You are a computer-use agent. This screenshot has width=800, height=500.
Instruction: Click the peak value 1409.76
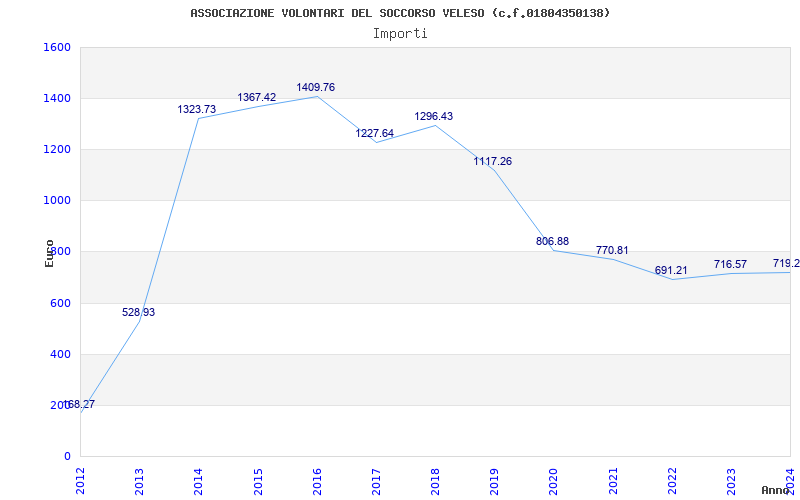(316, 87)
